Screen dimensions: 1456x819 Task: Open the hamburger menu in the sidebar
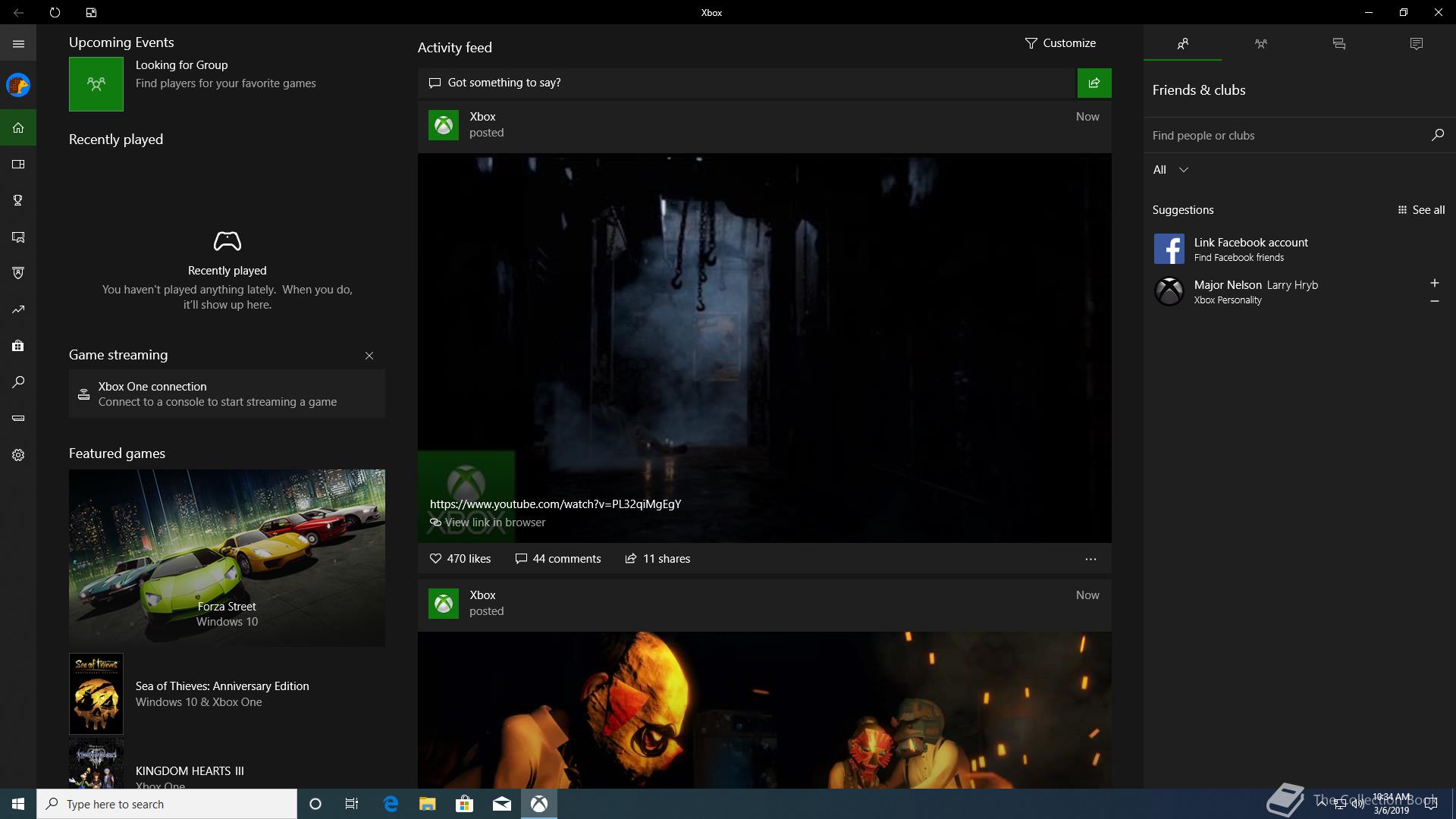[x=18, y=44]
